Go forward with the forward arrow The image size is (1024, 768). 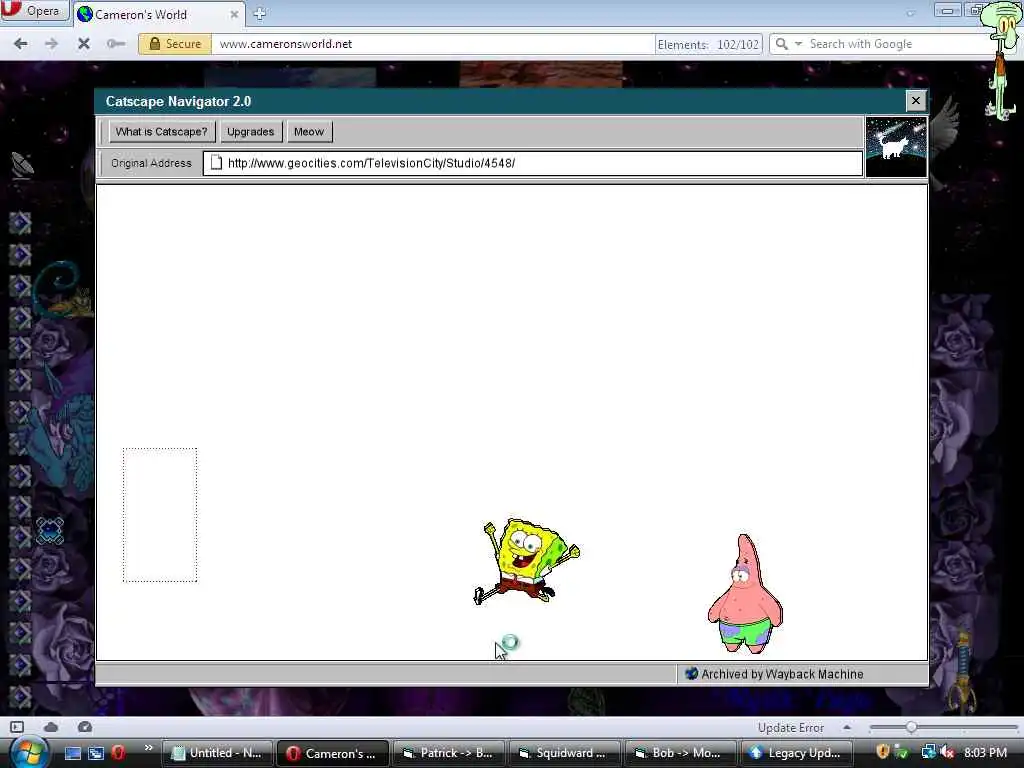pos(51,44)
